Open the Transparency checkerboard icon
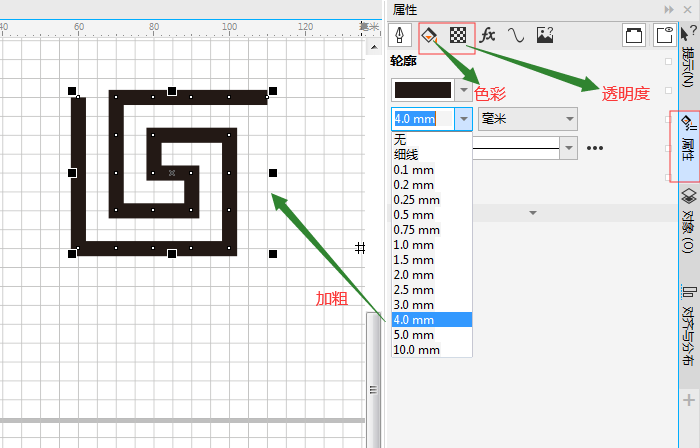The width and height of the screenshot is (700, 448). click(x=458, y=35)
